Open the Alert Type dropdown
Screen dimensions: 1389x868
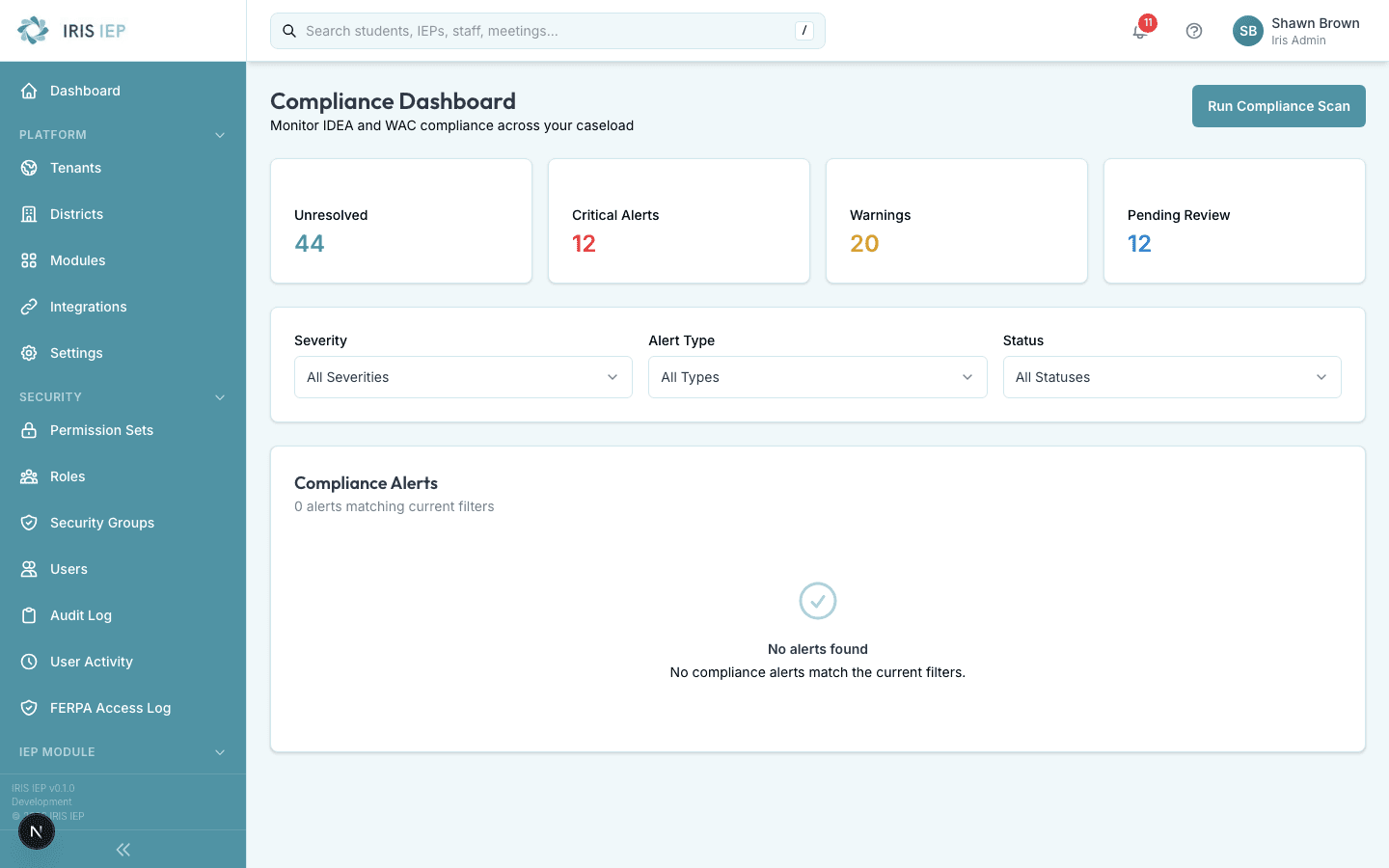(x=817, y=377)
